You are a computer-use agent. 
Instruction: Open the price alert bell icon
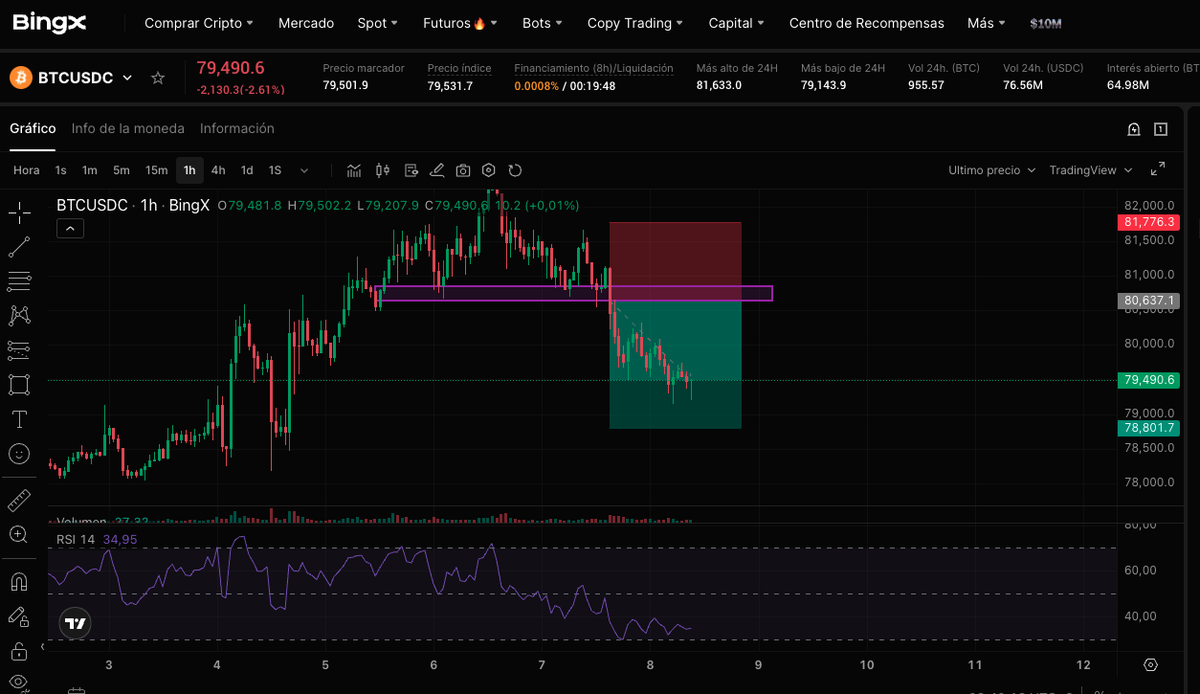(1134, 129)
